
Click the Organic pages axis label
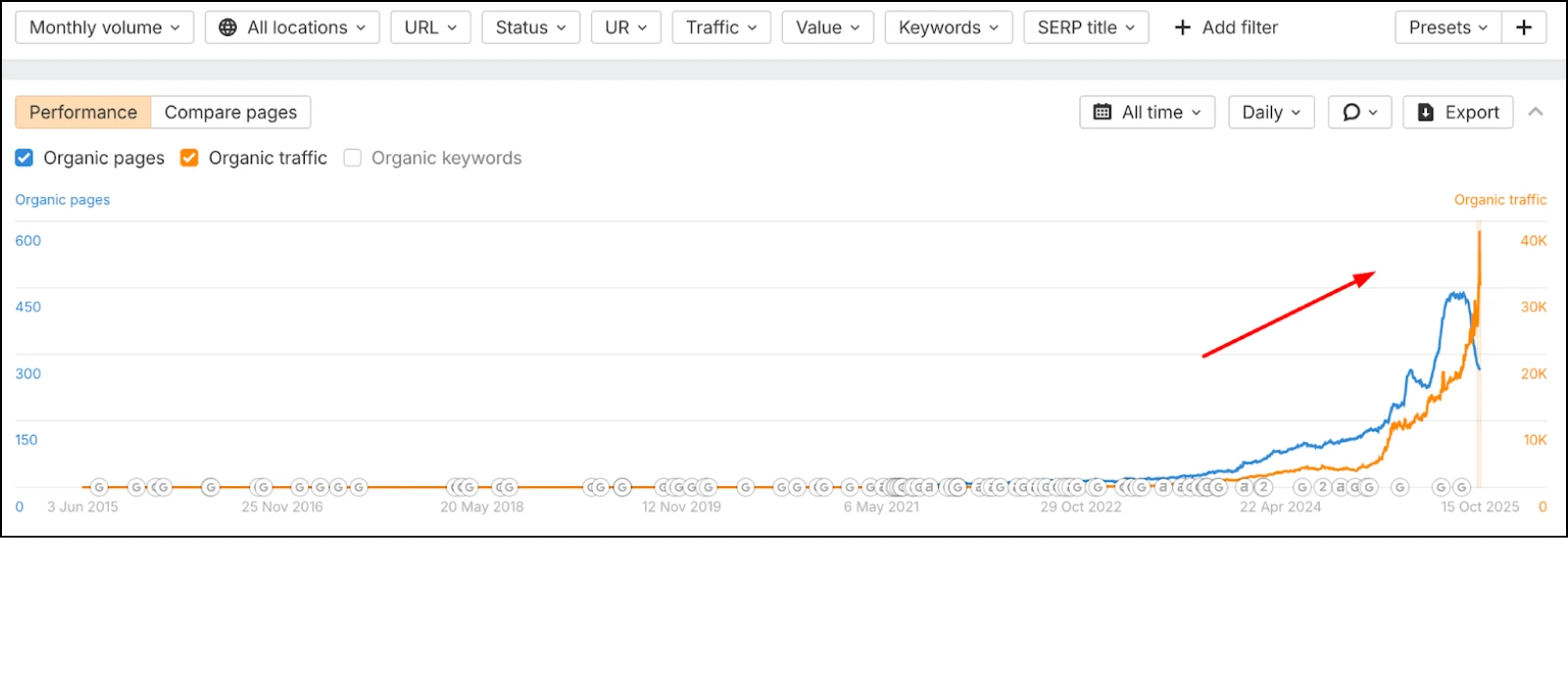[63, 200]
